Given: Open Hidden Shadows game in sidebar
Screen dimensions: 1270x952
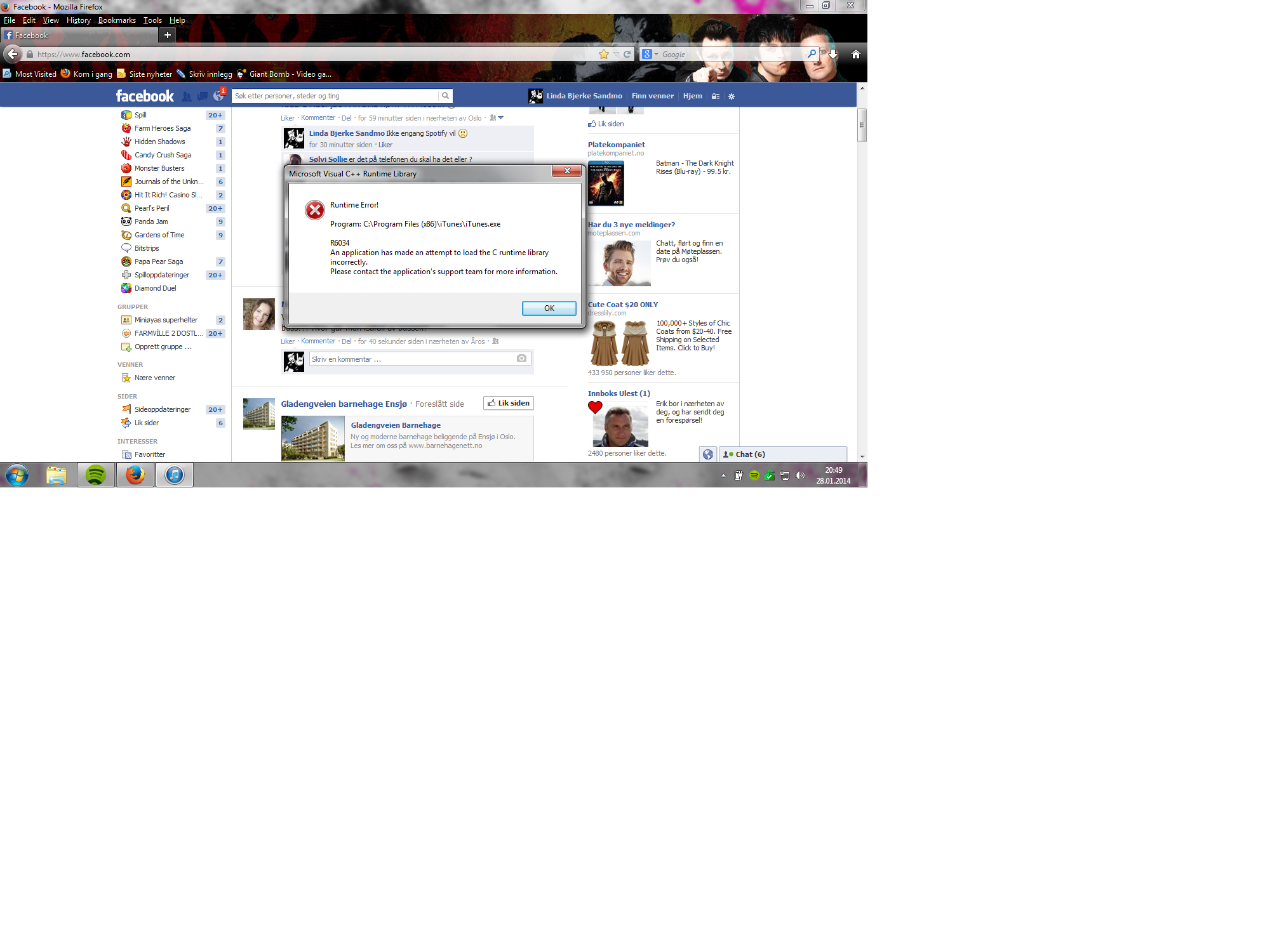Looking at the screenshot, I should pos(159,142).
